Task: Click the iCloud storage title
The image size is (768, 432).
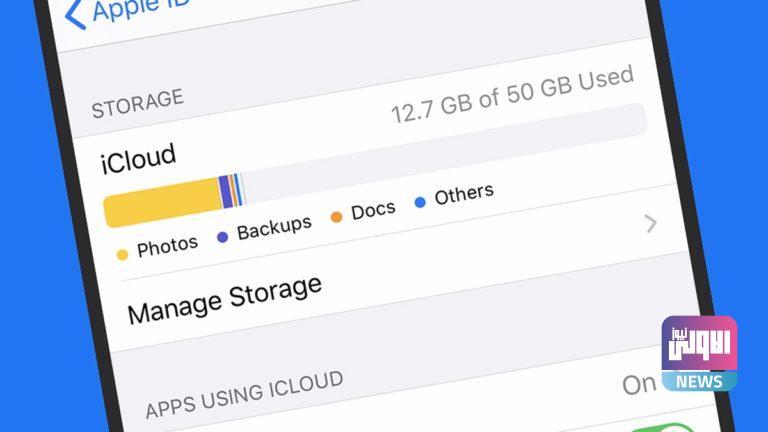Action: [x=138, y=159]
